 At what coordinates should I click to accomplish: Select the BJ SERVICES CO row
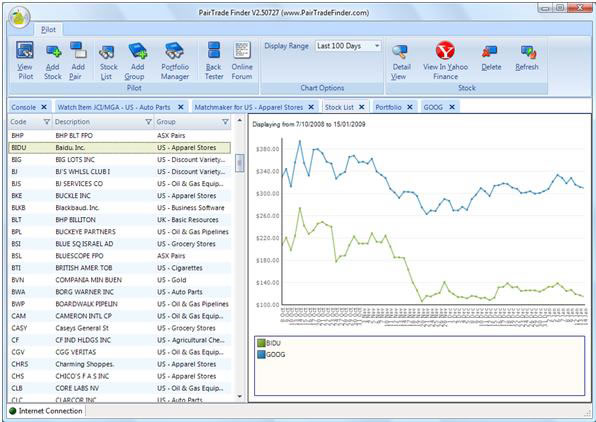pos(119,184)
